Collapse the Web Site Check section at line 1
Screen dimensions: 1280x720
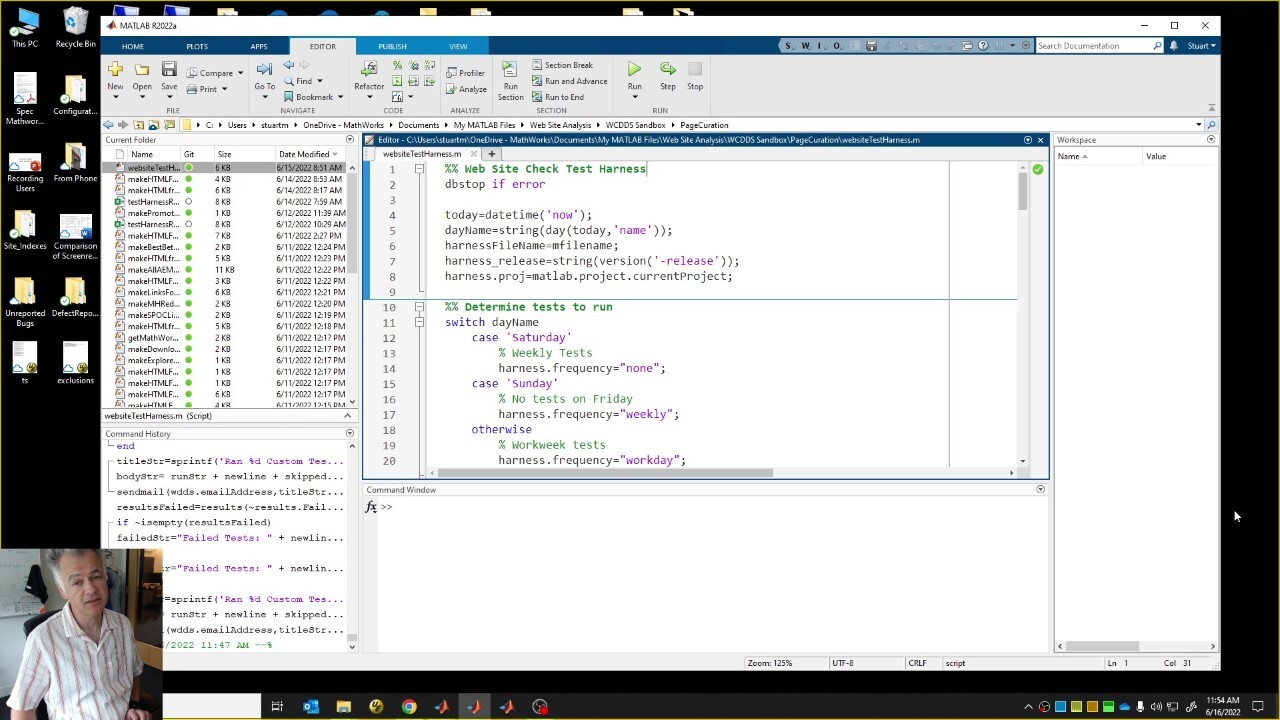(x=419, y=169)
